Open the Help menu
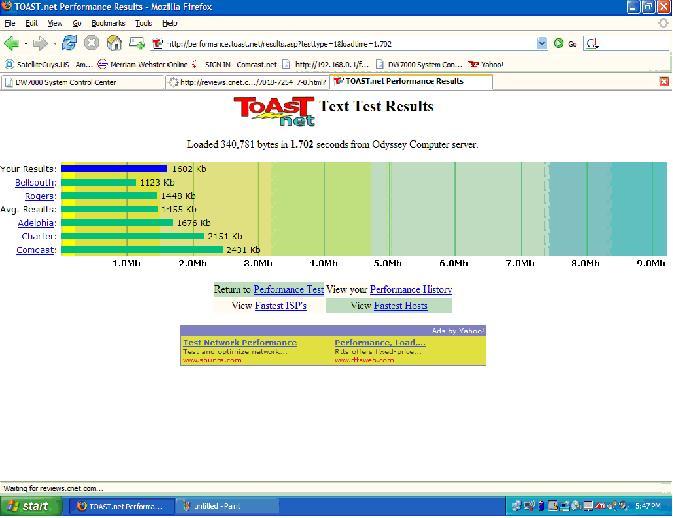The width and height of the screenshot is (673, 518). (x=170, y=23)
